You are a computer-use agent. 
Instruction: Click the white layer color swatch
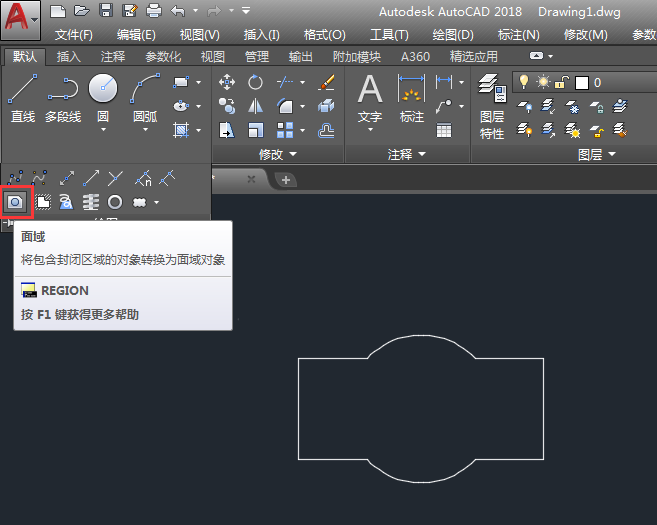[x=581, y=82]
